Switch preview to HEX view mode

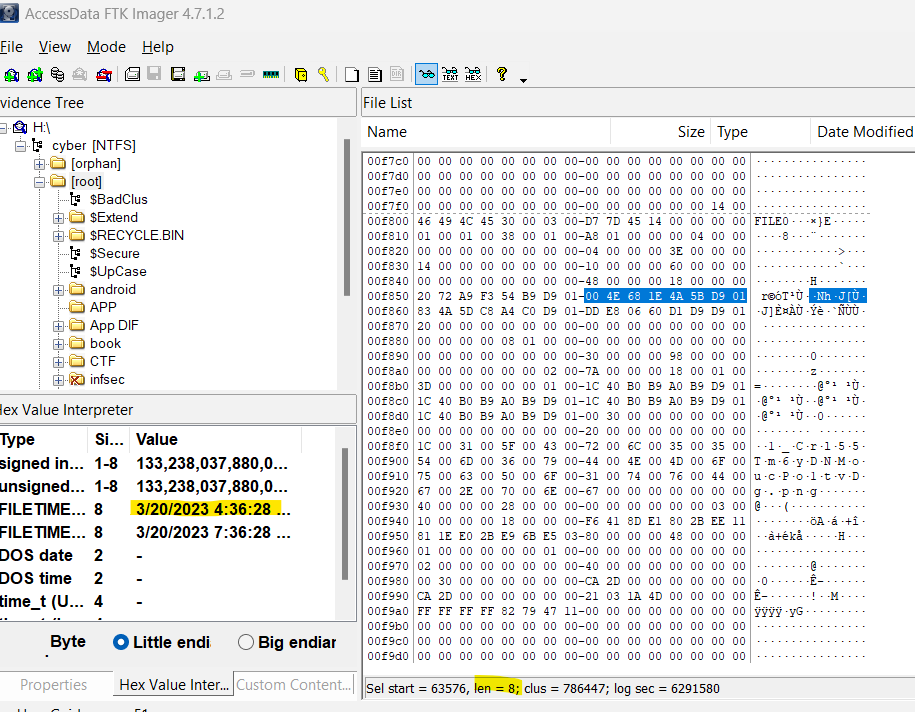(x=473, y=75)
